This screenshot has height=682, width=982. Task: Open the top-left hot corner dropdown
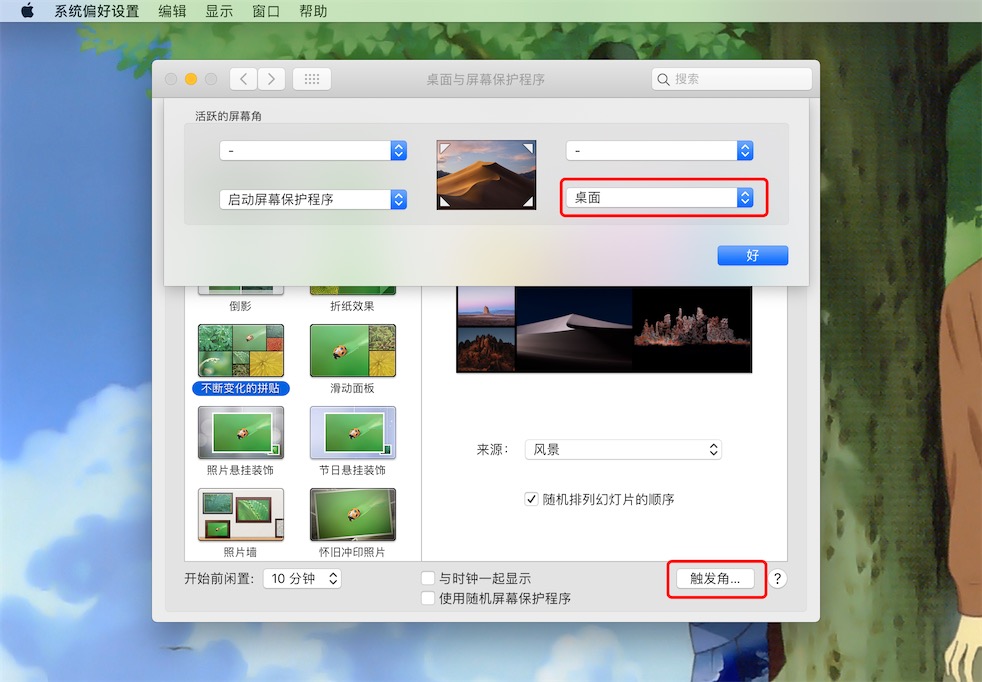(x=313, y=150)
